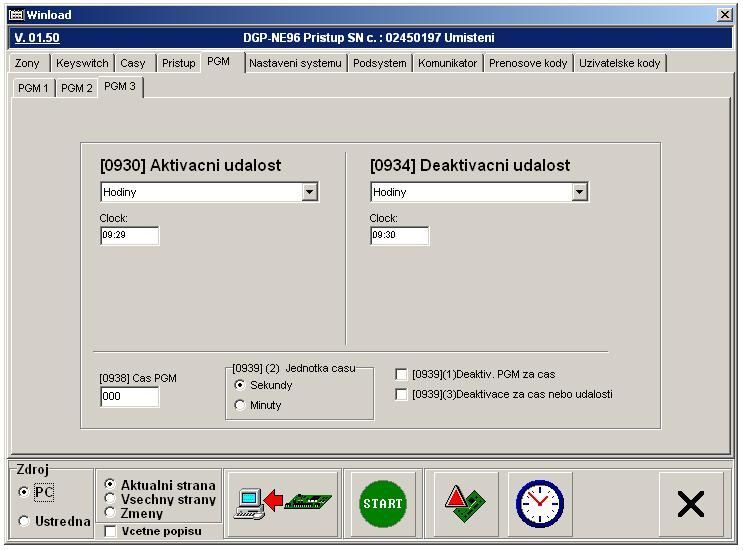743x550 pixels.
Task: Enable Deaktiv. PGM za cas checkbox
Action: coord(402,374)
